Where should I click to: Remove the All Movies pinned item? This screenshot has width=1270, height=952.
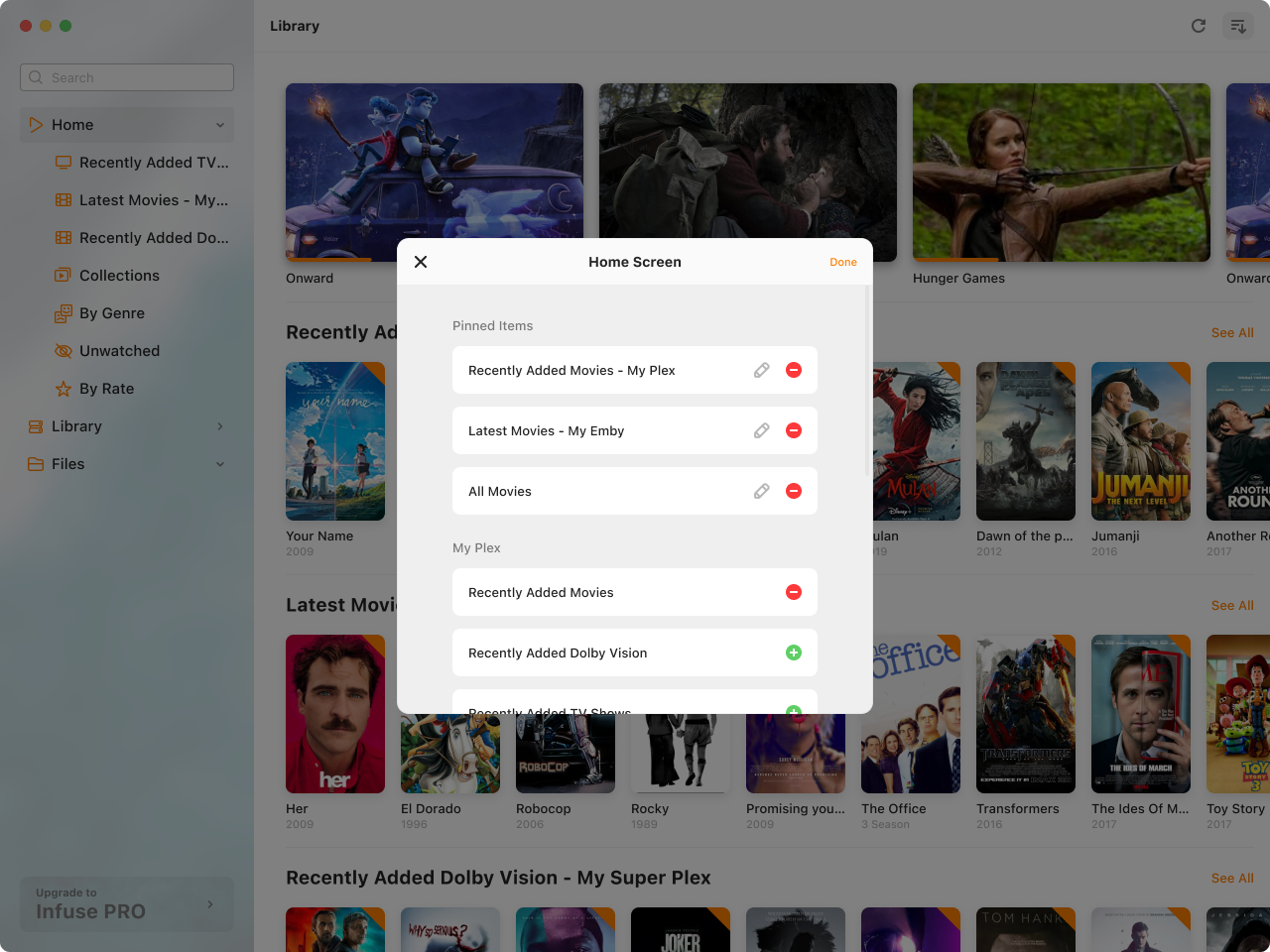[x=794, y=491]
